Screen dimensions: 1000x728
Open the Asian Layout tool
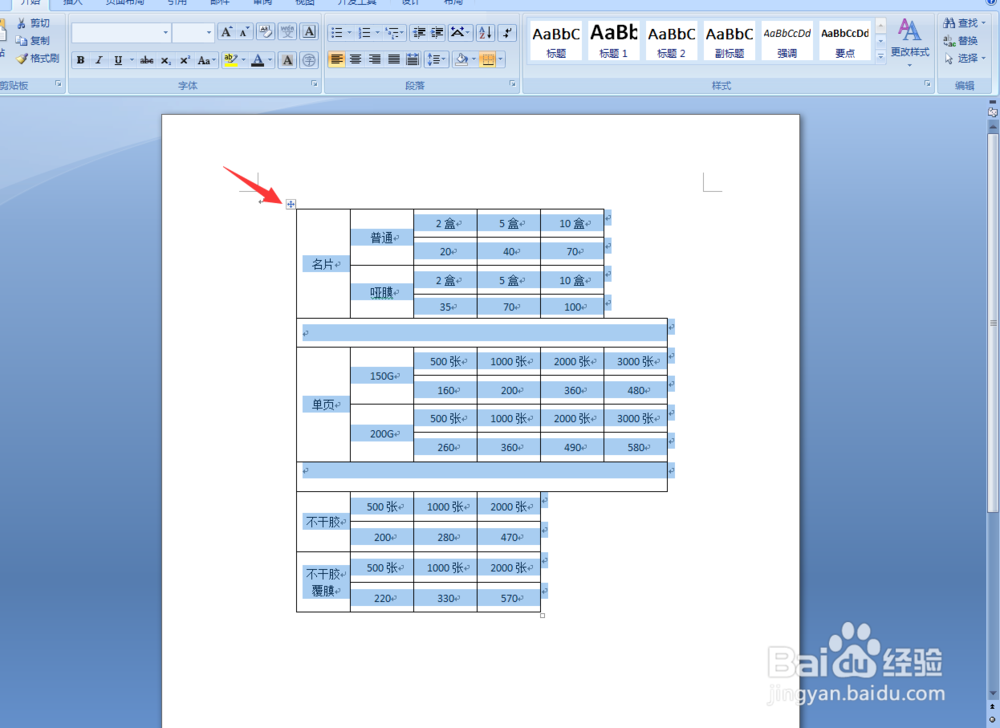pos(459,33)
